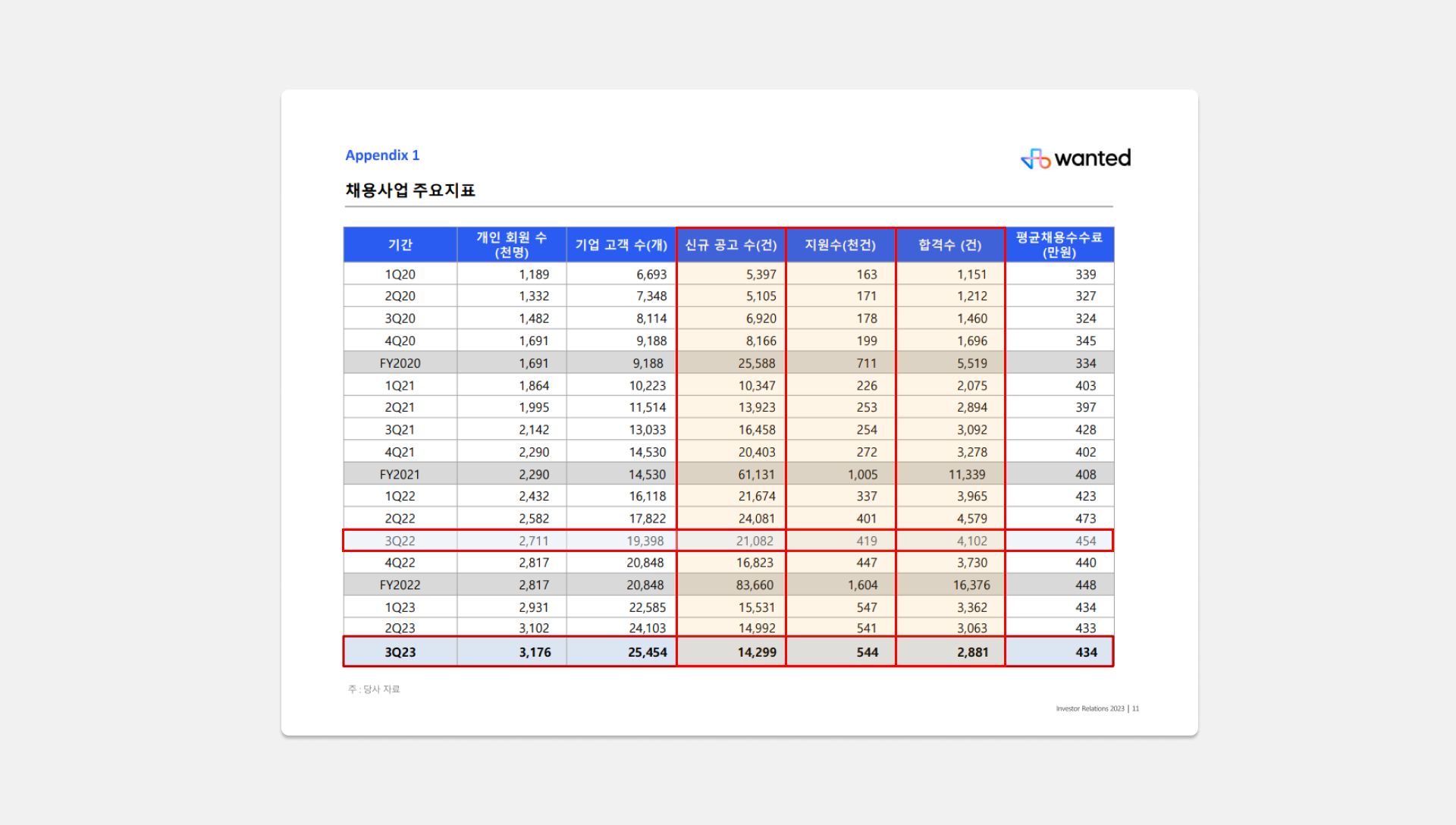Click the bold value '14,299' in 3Q23 row
Viewport: 1456px width, 825px height.
click(757, 653)
